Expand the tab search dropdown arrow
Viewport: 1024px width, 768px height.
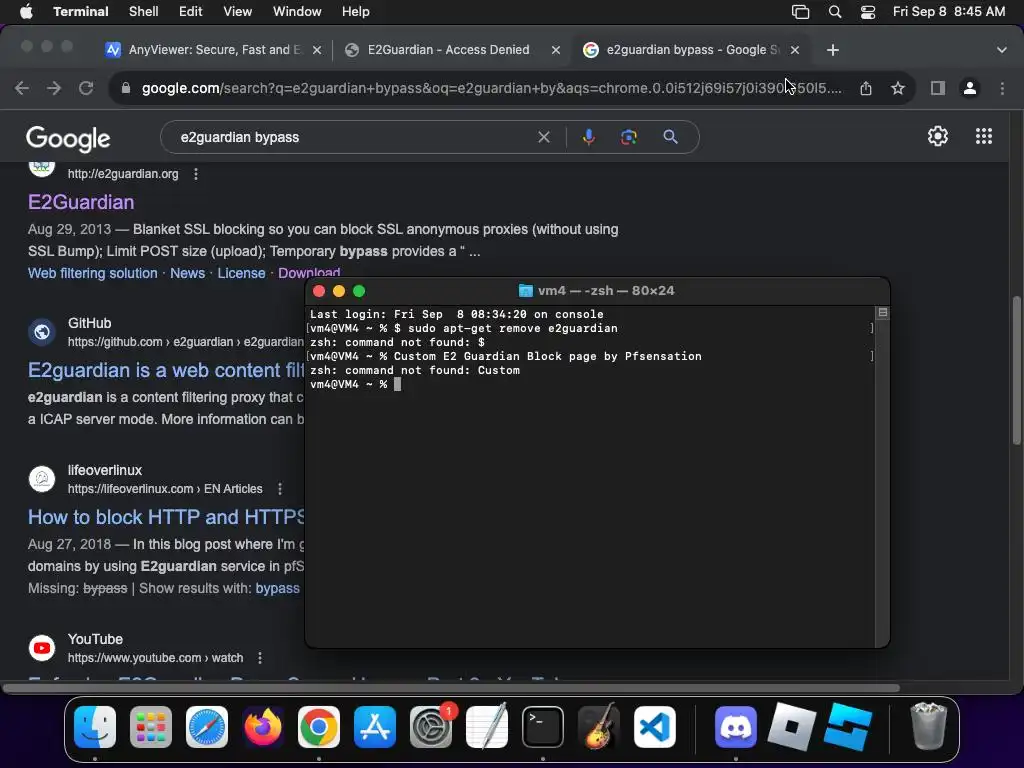pos(1002,50)
